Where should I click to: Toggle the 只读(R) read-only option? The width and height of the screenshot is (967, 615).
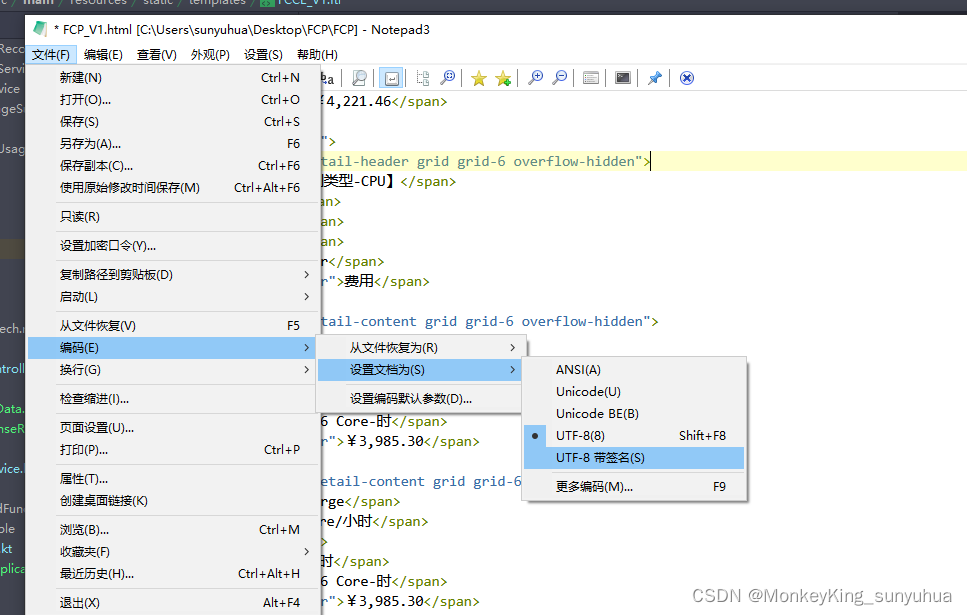point(171,217)
